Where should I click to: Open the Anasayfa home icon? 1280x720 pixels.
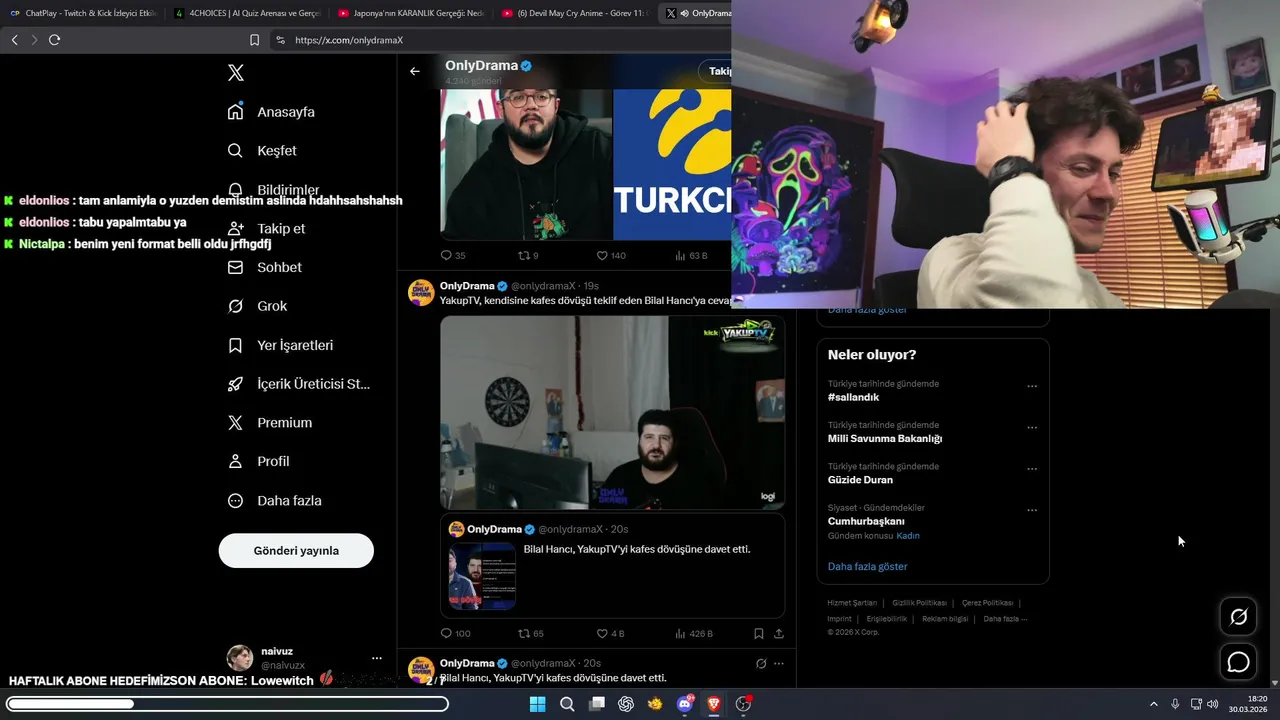click(236, 111)
